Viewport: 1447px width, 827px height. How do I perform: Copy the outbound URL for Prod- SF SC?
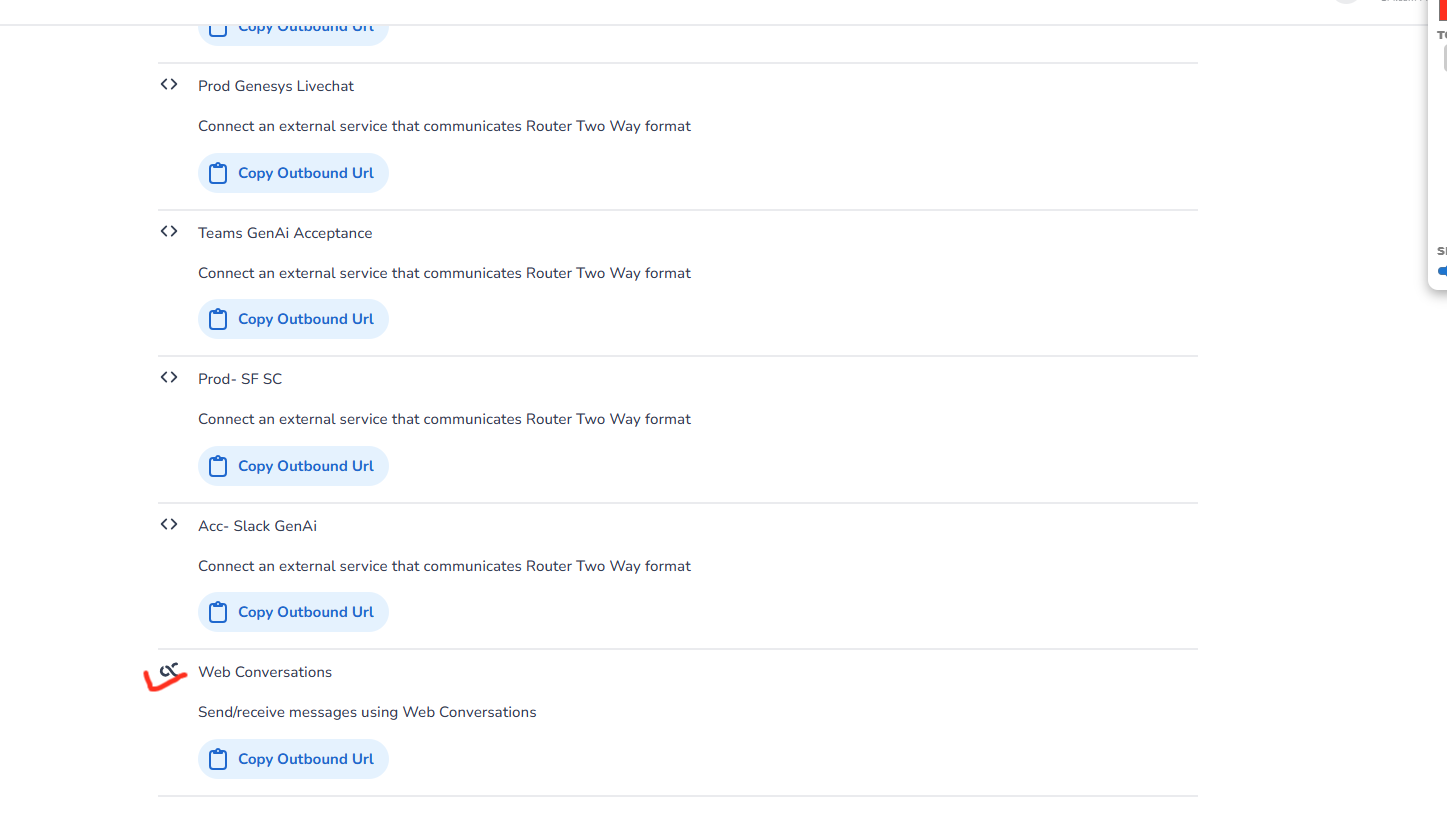tap(293, 466)
